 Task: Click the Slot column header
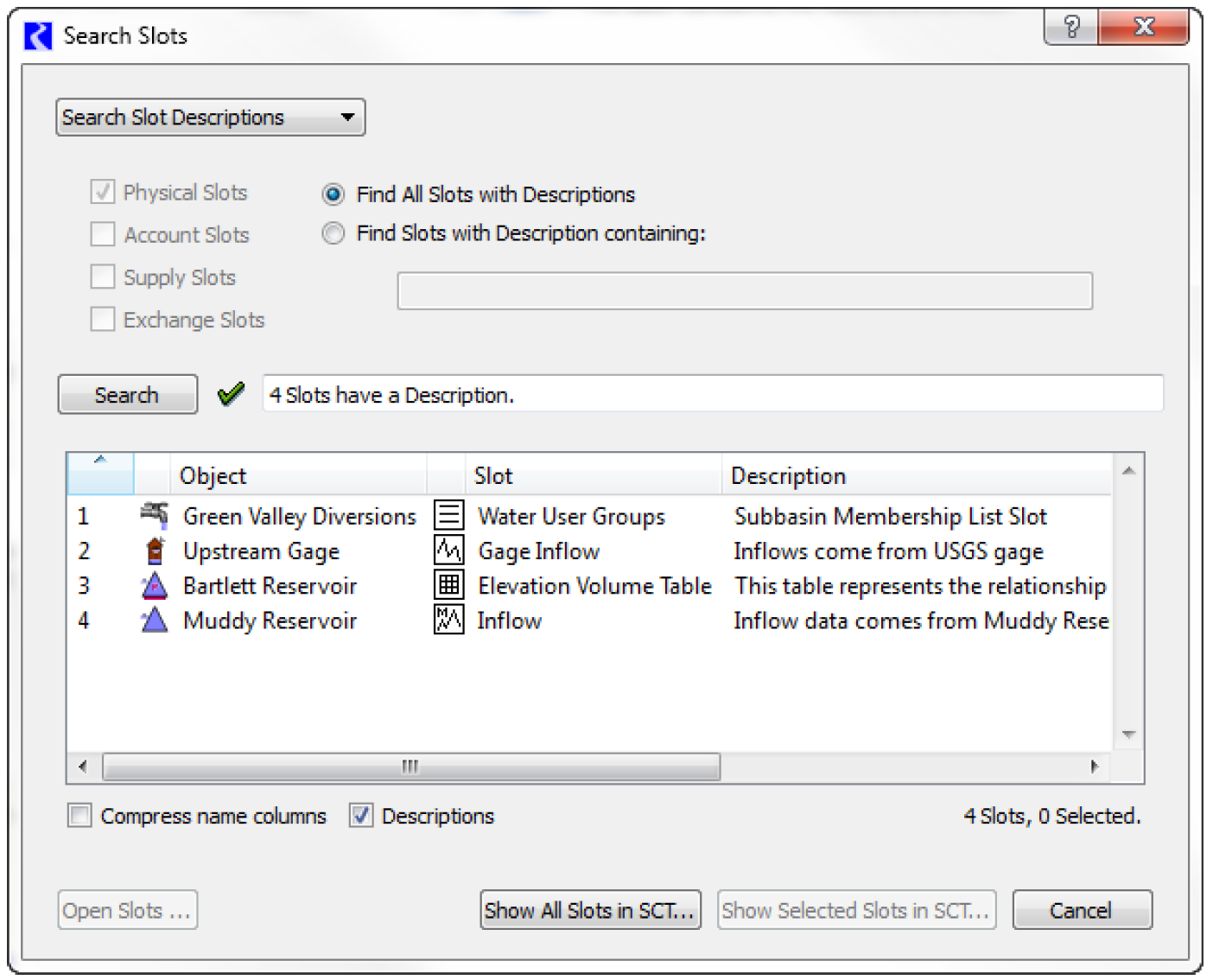pyautogui.click(x=593, y=475)
